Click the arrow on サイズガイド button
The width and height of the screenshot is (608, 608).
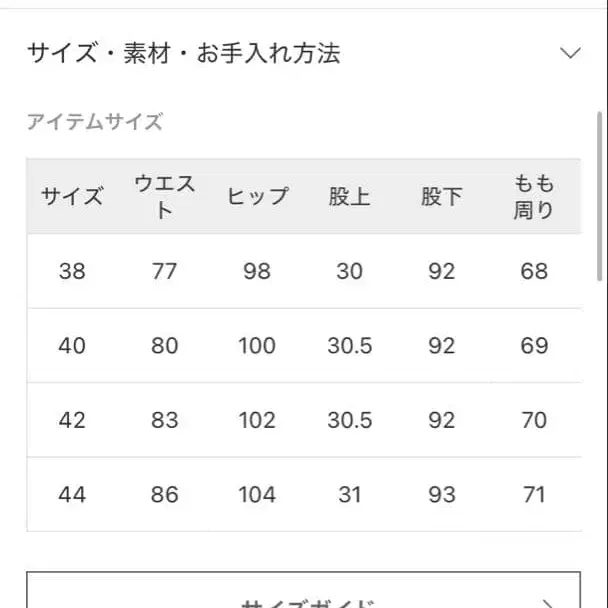click(x=548, y=603)
